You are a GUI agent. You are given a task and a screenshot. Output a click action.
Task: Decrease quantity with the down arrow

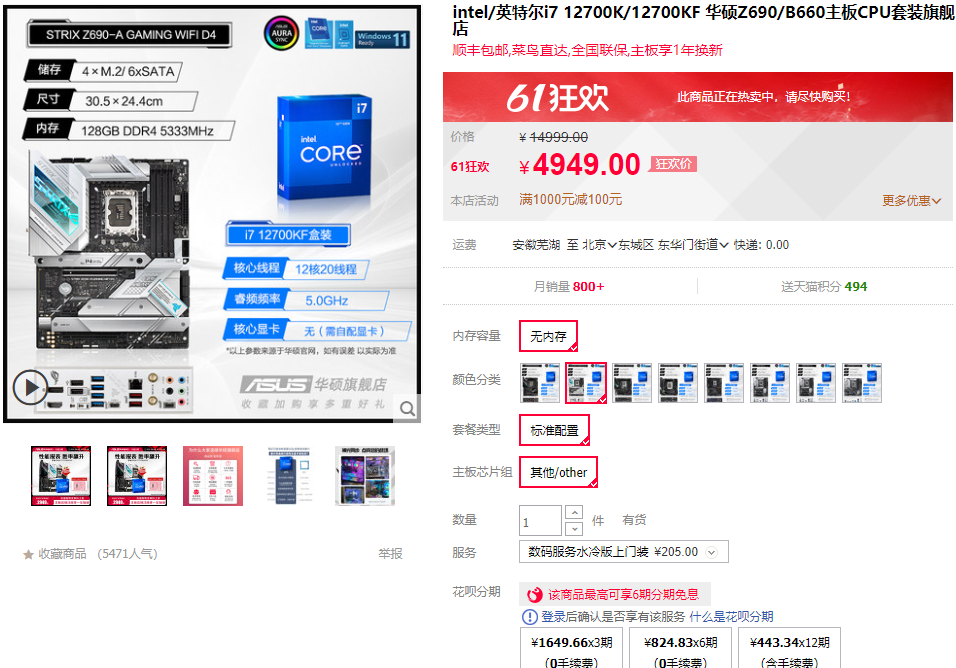(x=574, y=528)
